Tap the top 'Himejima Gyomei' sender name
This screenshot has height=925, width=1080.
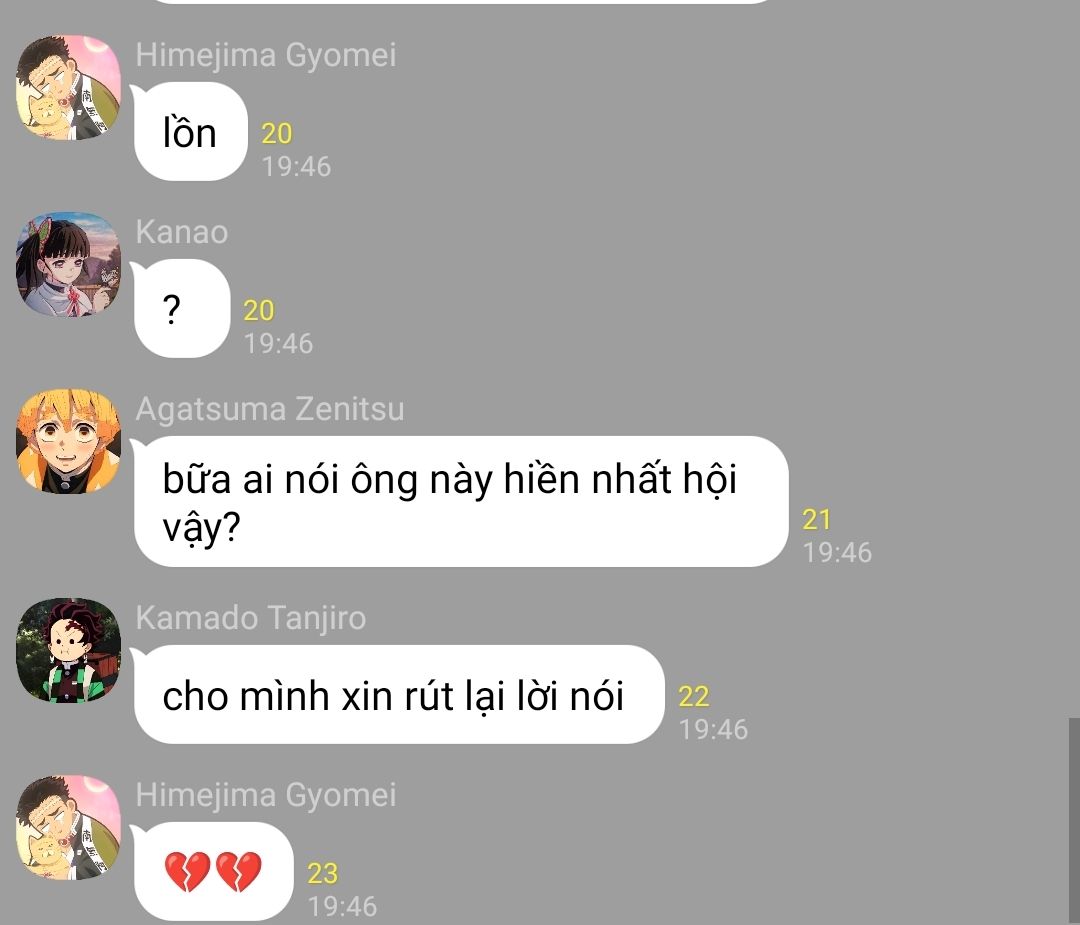point(265,55)
